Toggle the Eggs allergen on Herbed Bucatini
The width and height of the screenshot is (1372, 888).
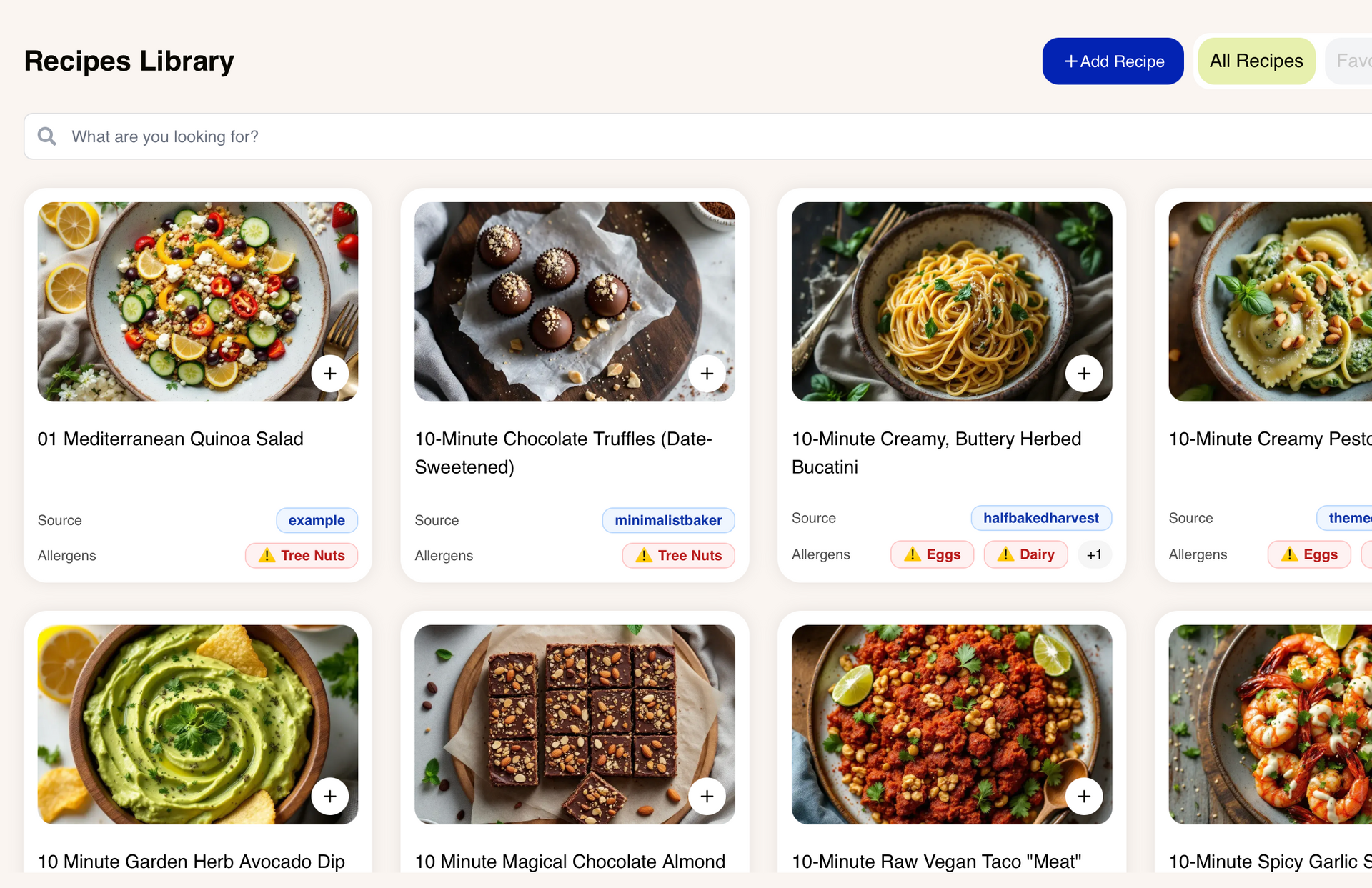coord(932,554)
